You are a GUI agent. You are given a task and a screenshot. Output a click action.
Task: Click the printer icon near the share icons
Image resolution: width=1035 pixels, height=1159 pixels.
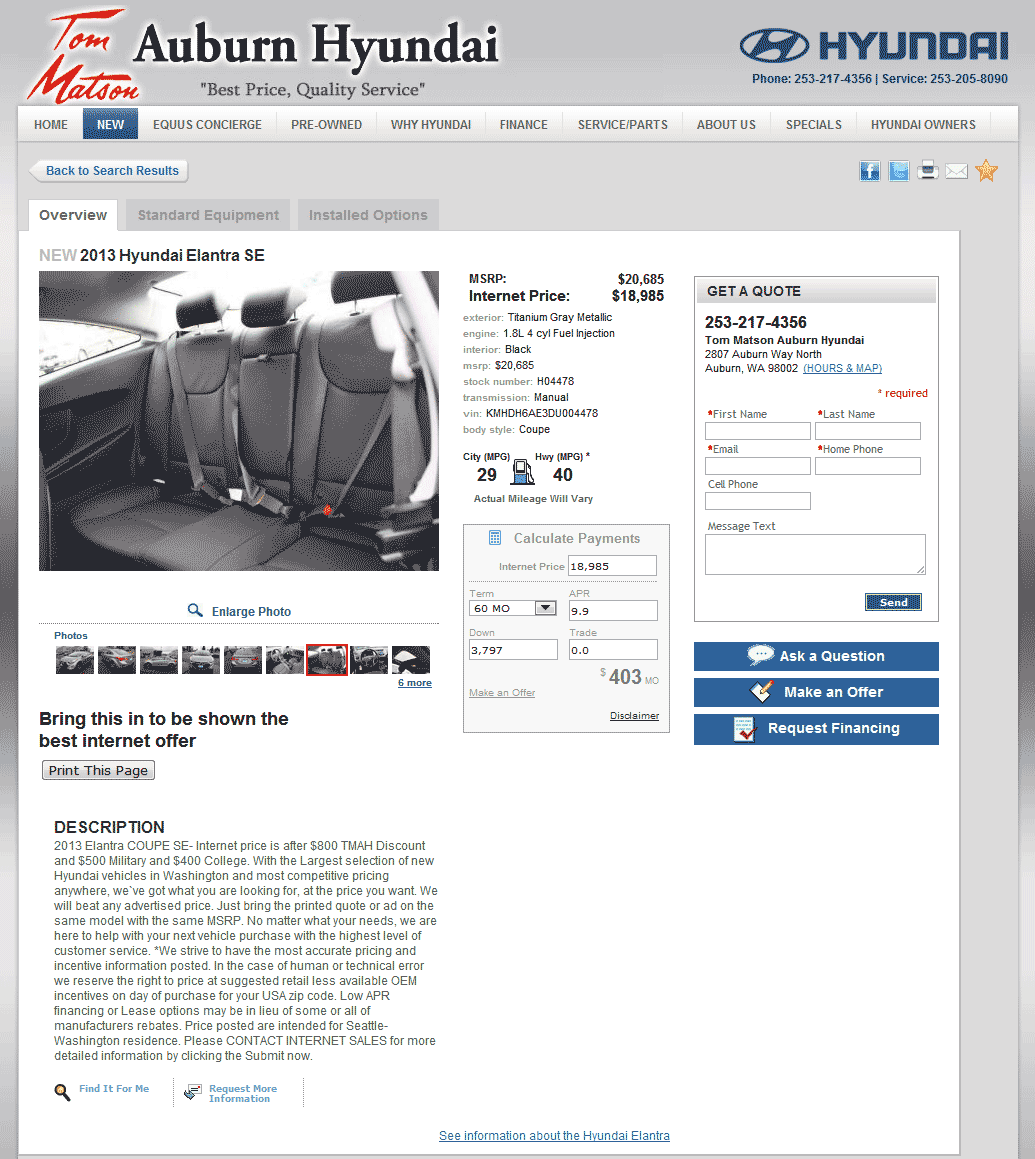[x=928, y=171]
